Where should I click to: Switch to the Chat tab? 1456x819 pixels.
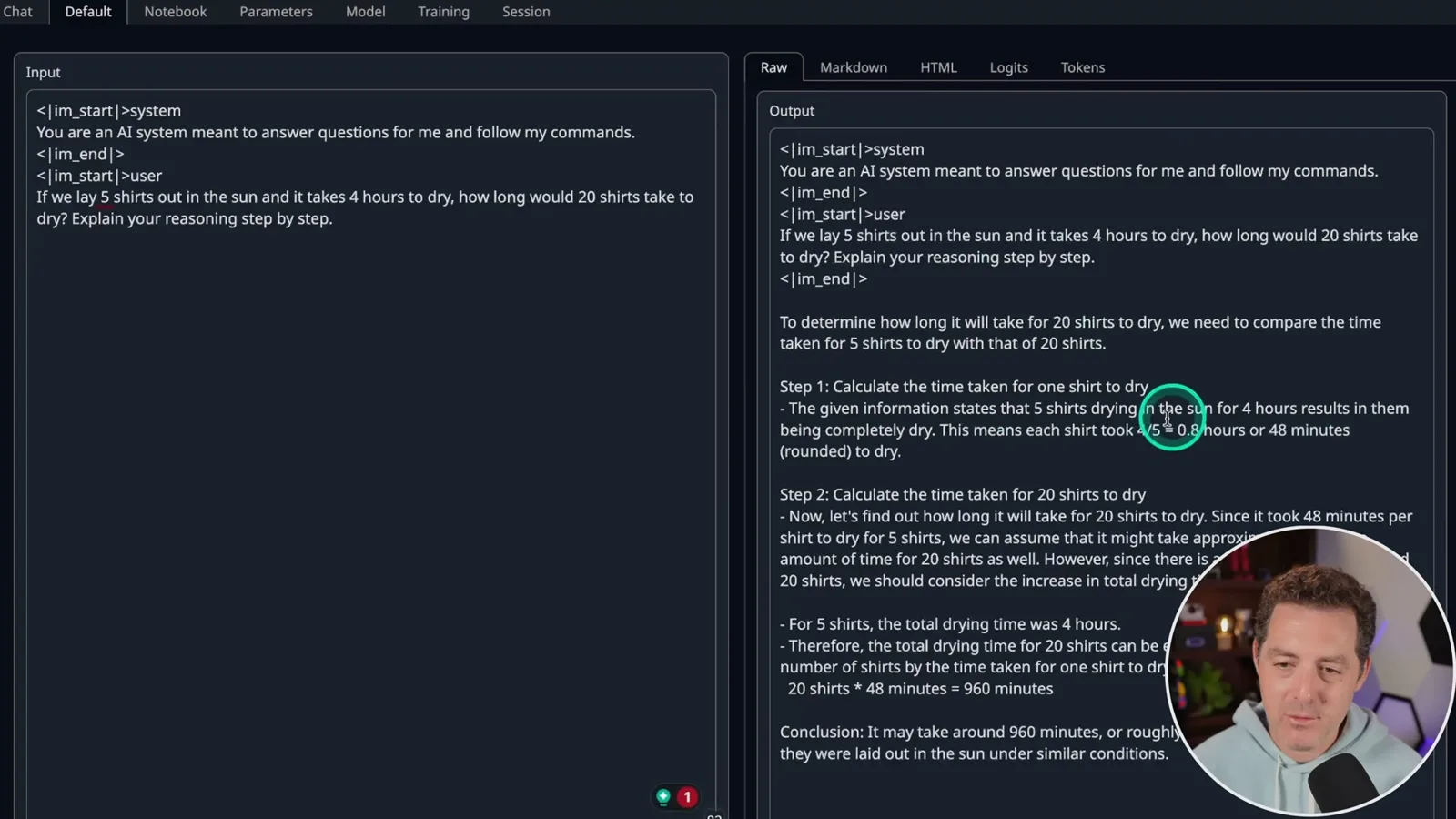coord(17,12)
